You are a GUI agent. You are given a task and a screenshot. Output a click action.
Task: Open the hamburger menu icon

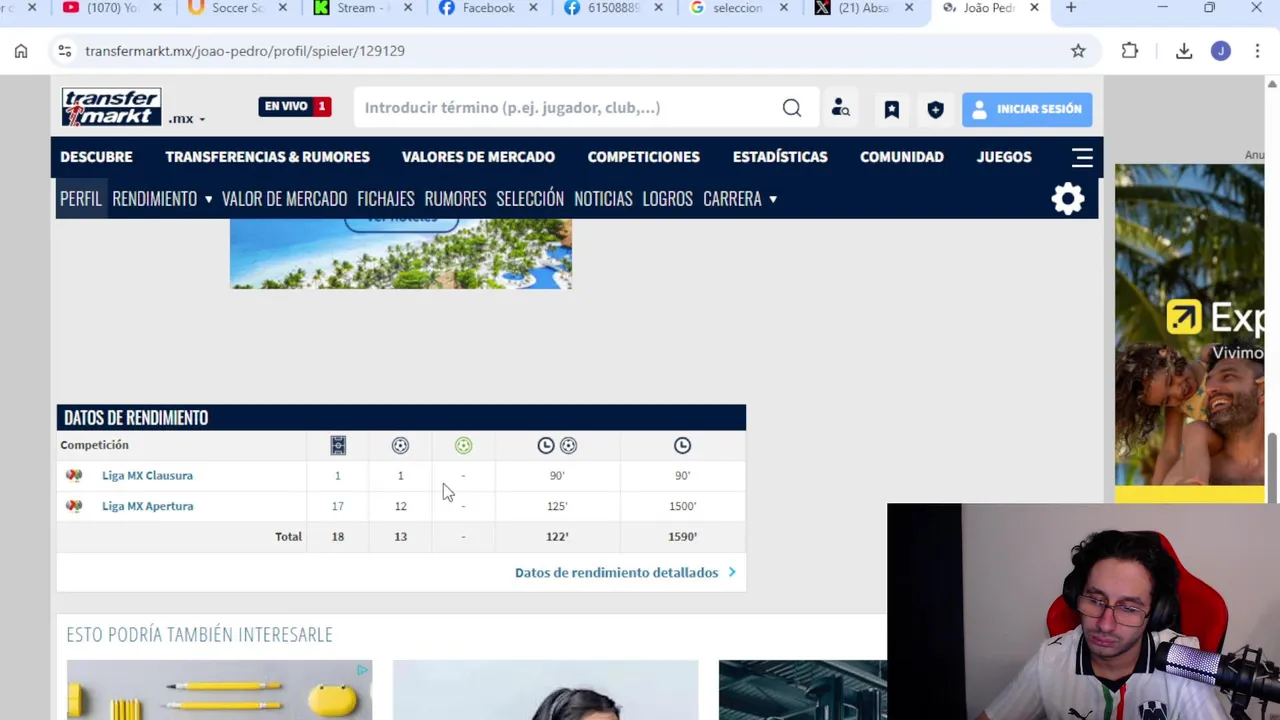click(1083, 157)
